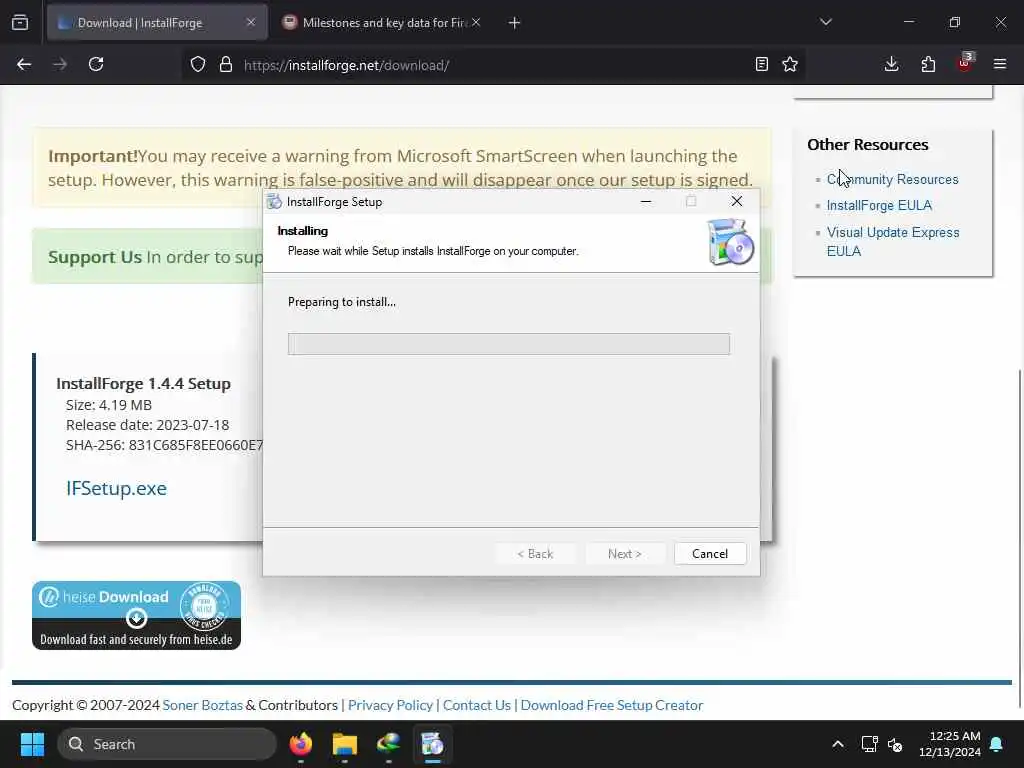The image size is (1024, 768).
Task: Download IFSetup.exe link
Action: pos(116,488)
